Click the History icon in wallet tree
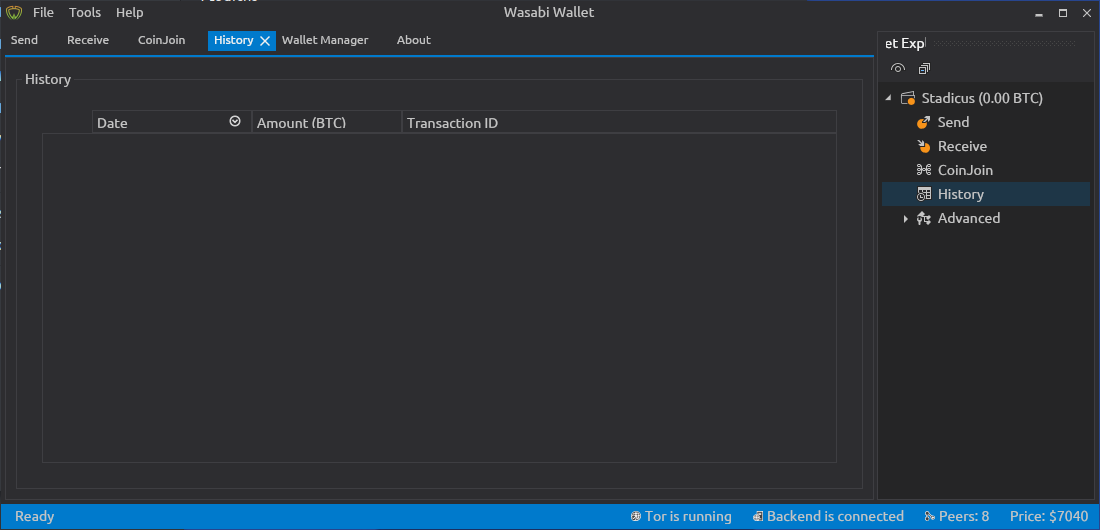 (924, 194)
